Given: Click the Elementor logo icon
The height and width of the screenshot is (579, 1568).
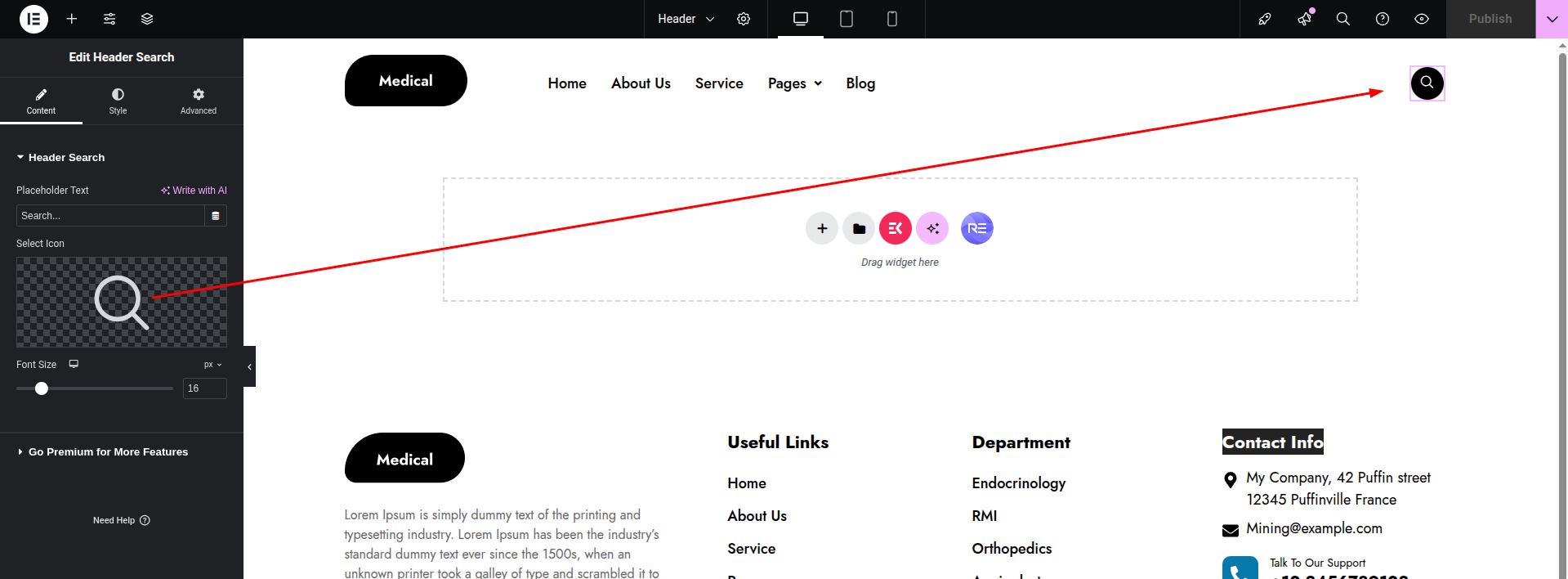Looking at the screenshot, I should 34,19.
